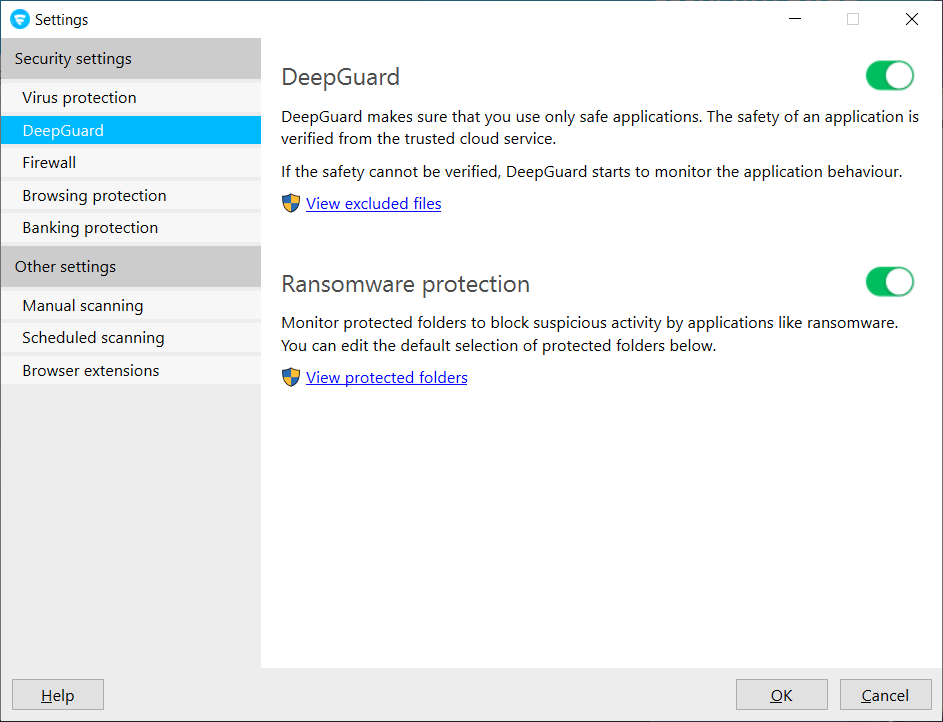Screen dimensions: 943x722
Task: Click the F-Secure logo in the title bar
Action: coord(18,19)
